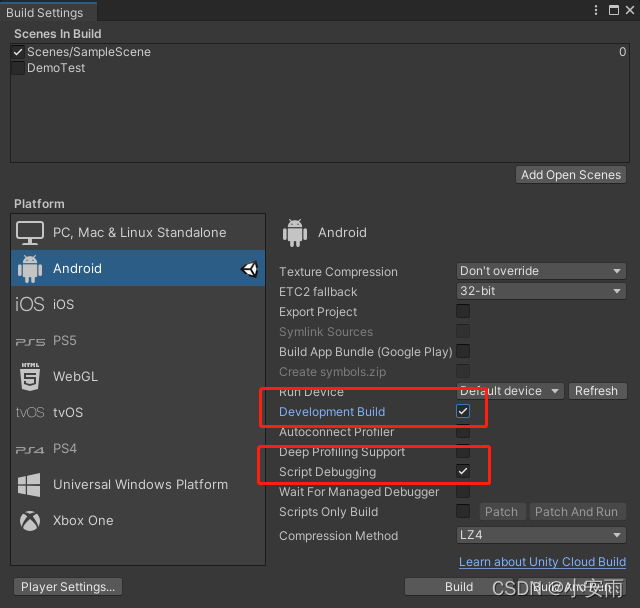Open Run Device dropdown
This screenshot has width=640, height=608.
pos(510,391)
